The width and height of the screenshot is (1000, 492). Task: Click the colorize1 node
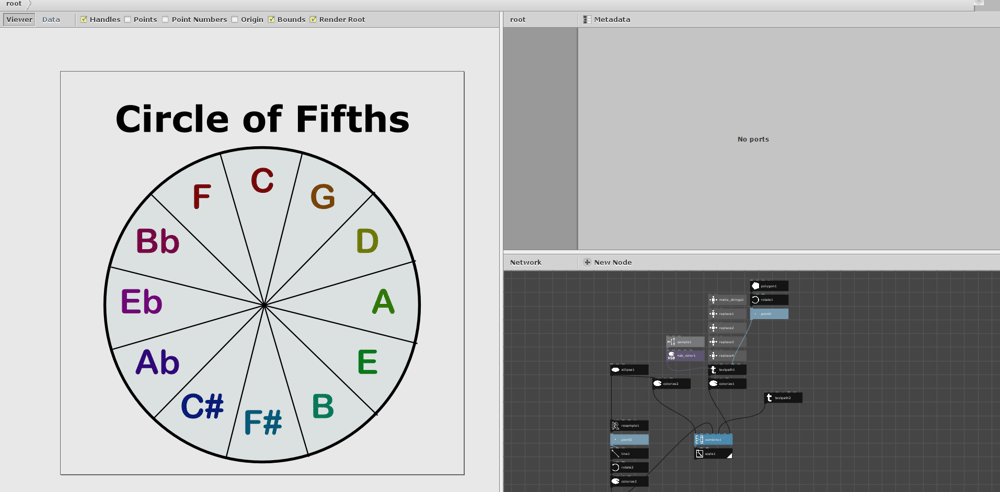(x=727, y=384)
